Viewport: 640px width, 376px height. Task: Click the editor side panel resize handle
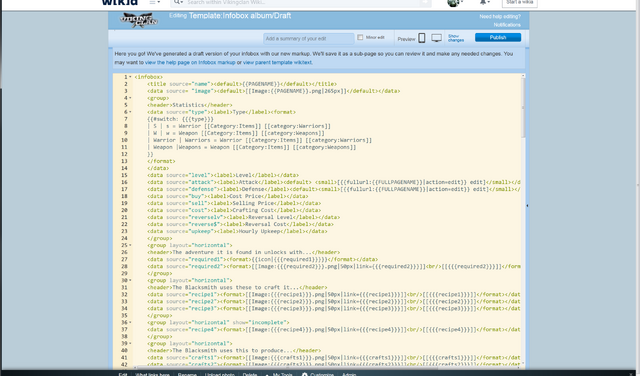(527, 206)
